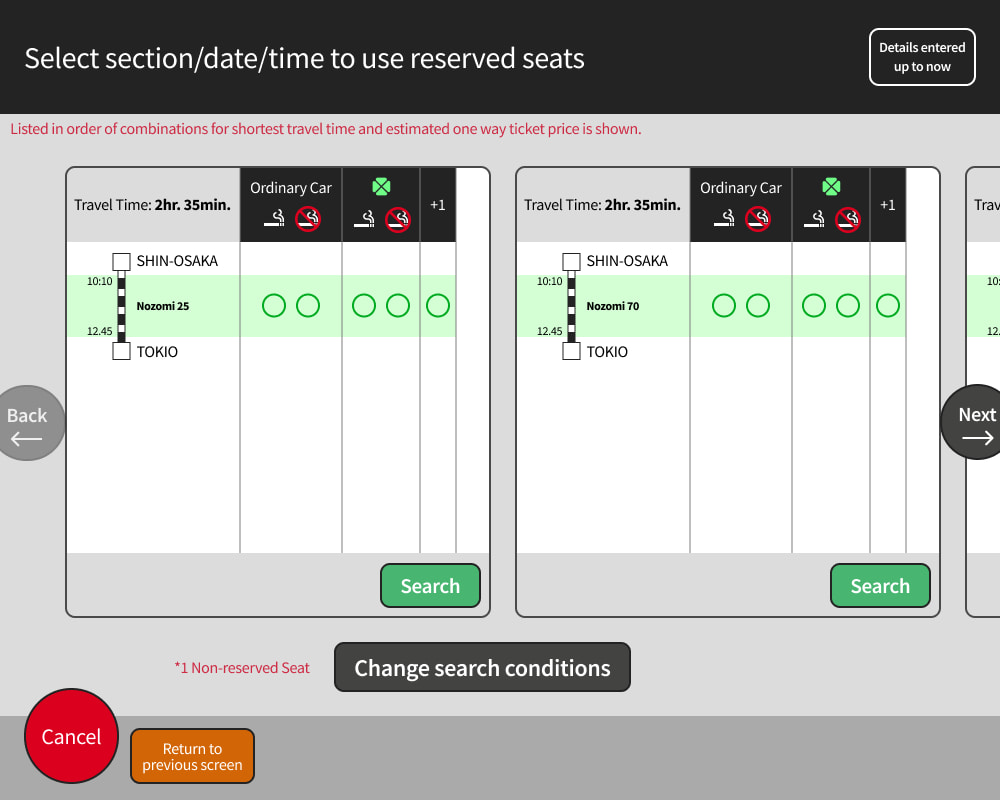Cancel the reservation with the red button
This screenshot has width=1000, height=800.
pos(71,736)
